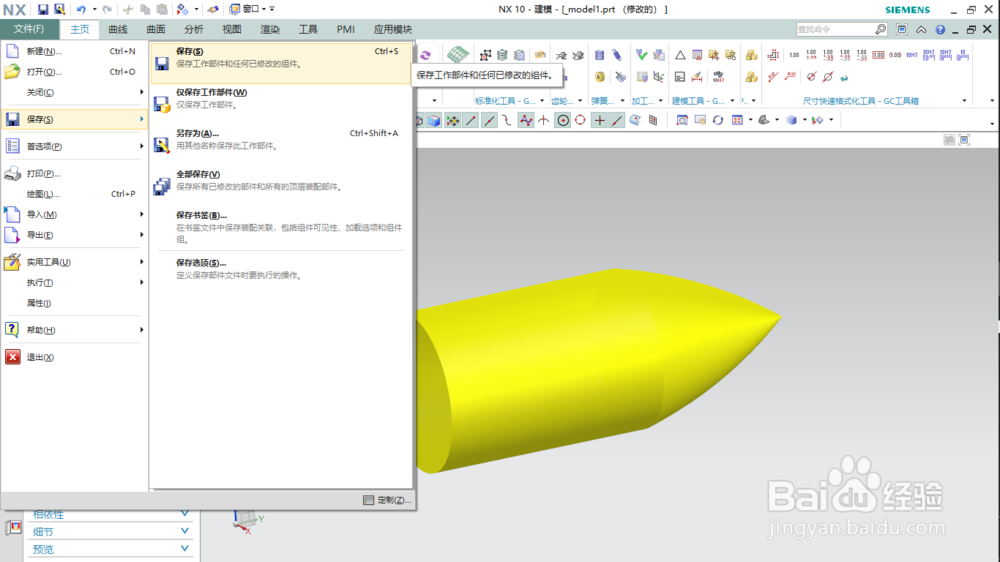1000x562 pixels.
Task: Click the Redo arrow icon
Action: pyautogui.click(x=107, y=9)
